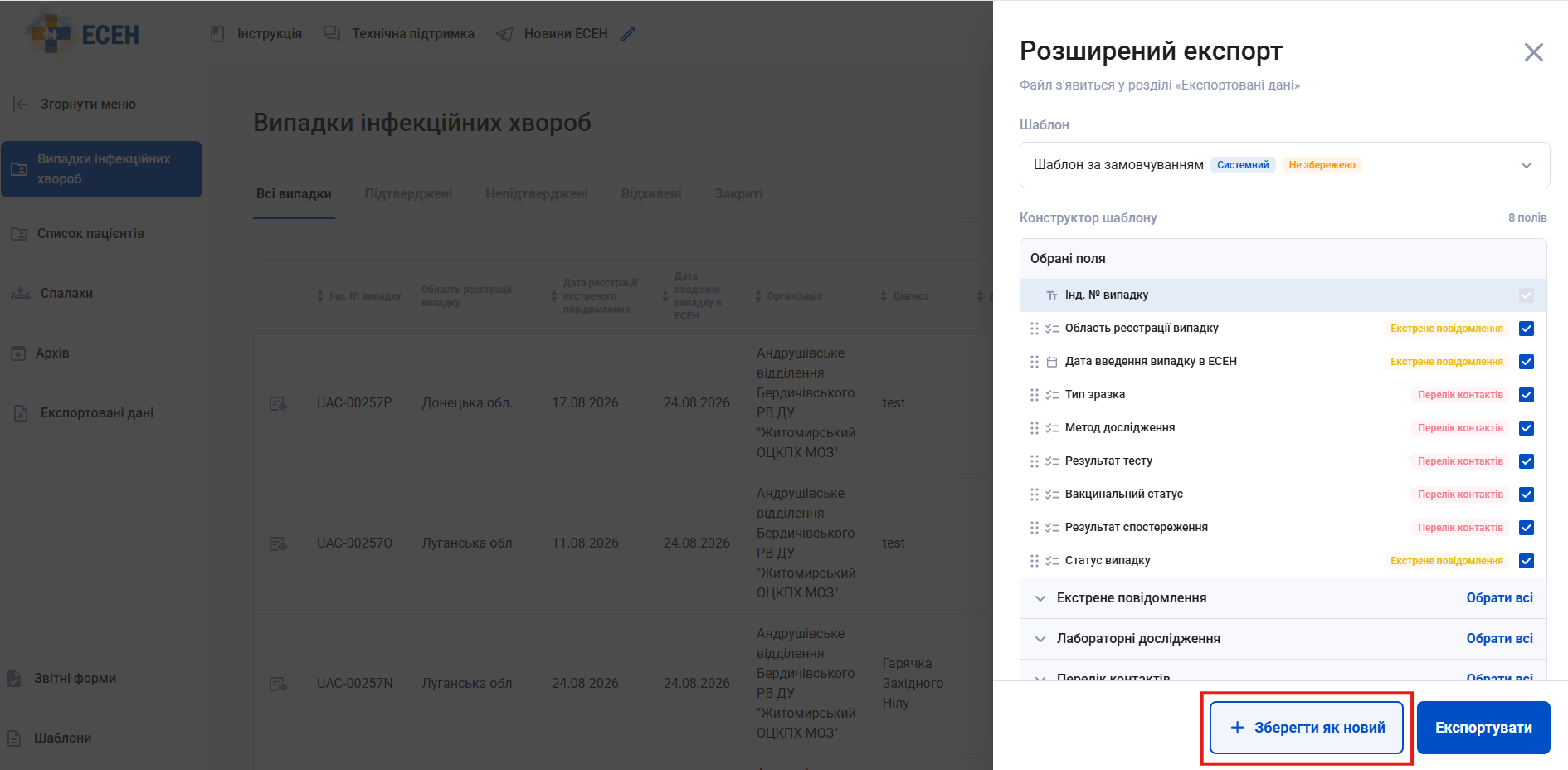Viewport: 1568px width, 770px height.
Task: Switch to Закриті tab
Action: tap(738, 194)
